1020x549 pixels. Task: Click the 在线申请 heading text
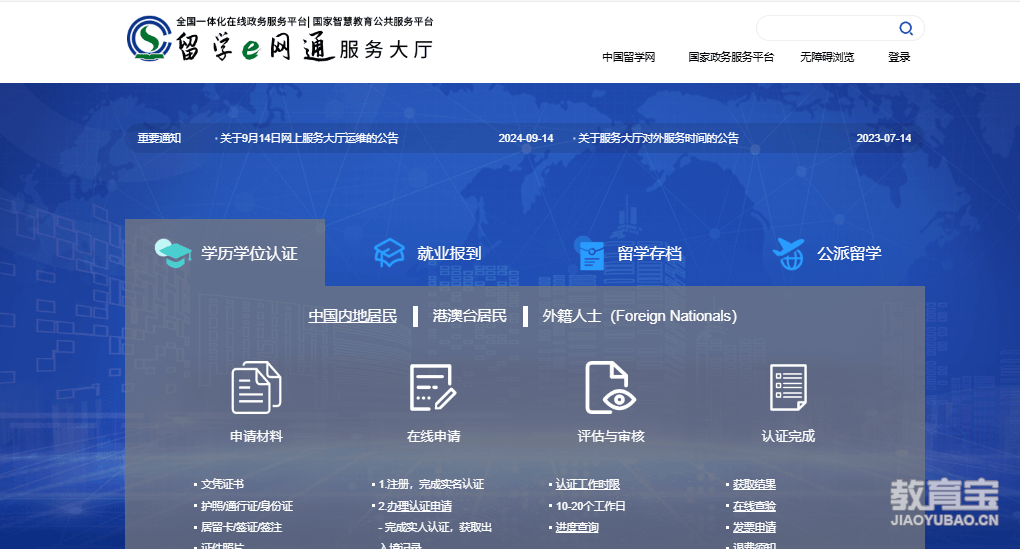coord(433,436)
